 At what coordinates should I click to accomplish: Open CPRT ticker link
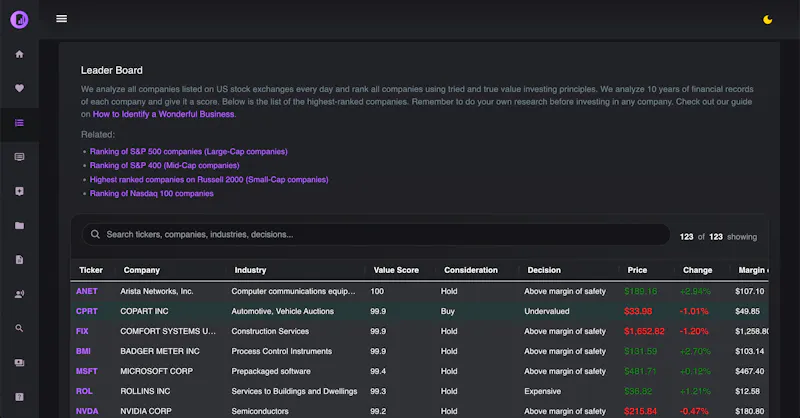point(87,311)
